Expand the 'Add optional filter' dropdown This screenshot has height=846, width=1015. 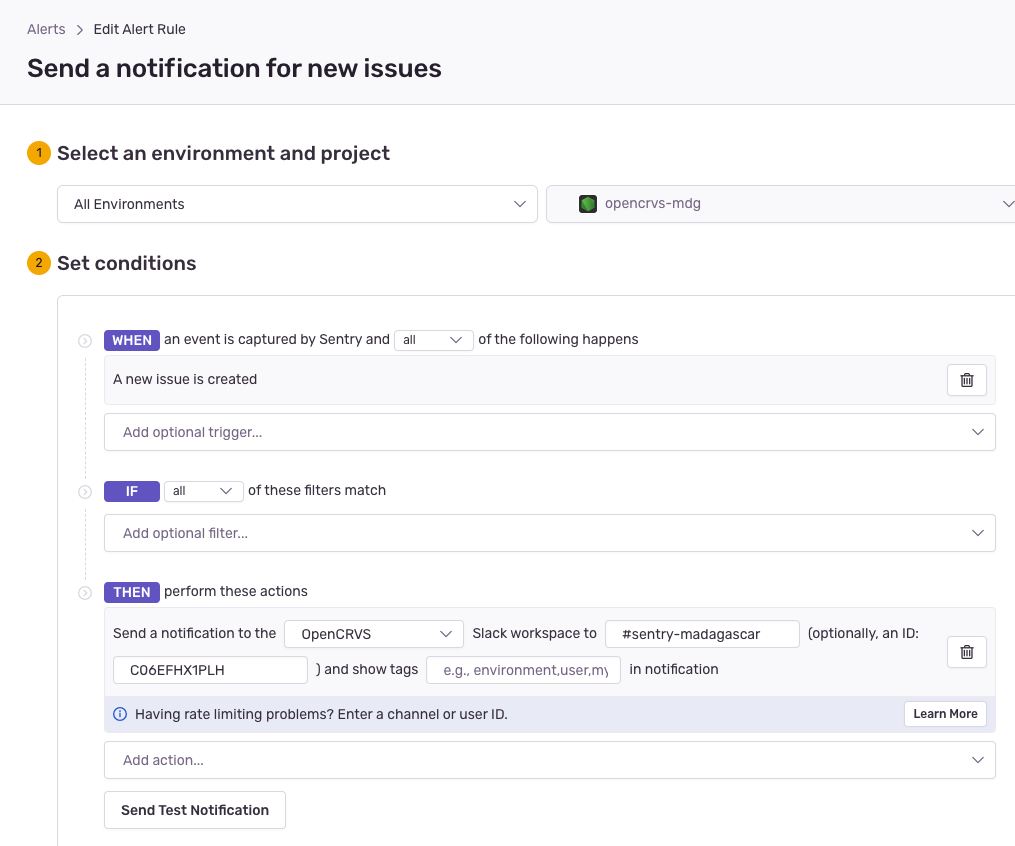coord(549,533)
